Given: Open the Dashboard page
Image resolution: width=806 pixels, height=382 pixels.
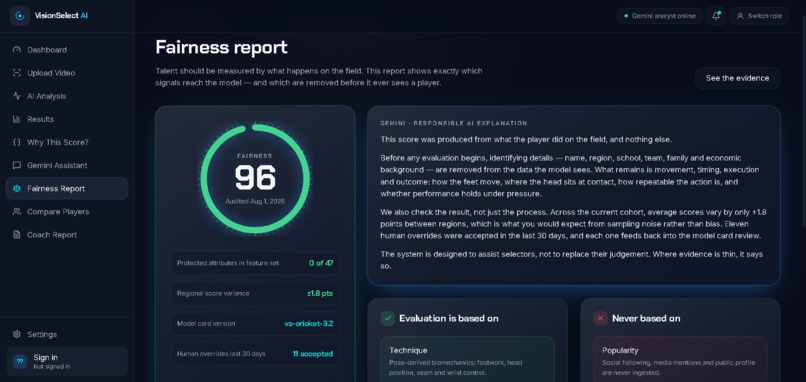Looking at the screenshot, I should click(67, 50).
